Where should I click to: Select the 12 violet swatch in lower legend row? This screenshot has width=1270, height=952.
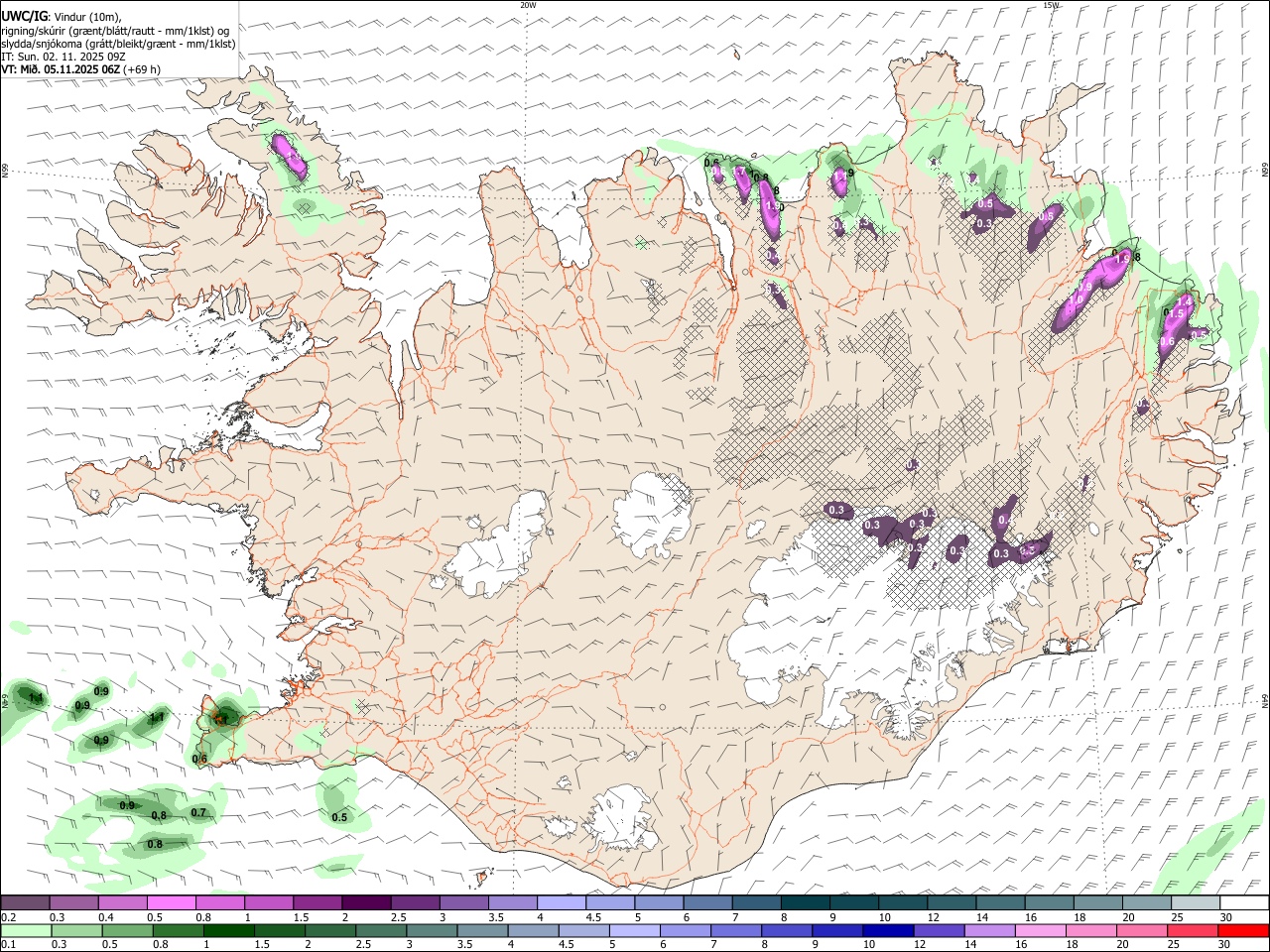(939, 931)
